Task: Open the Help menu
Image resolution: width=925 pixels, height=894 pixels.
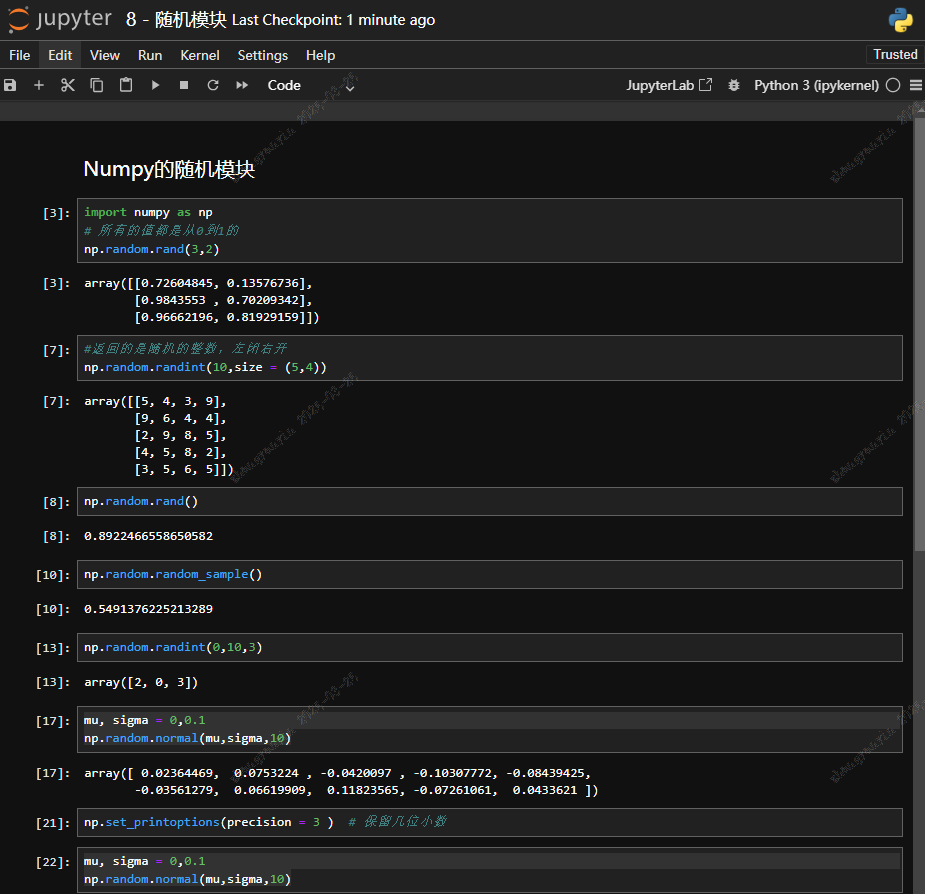Action: 320,55
